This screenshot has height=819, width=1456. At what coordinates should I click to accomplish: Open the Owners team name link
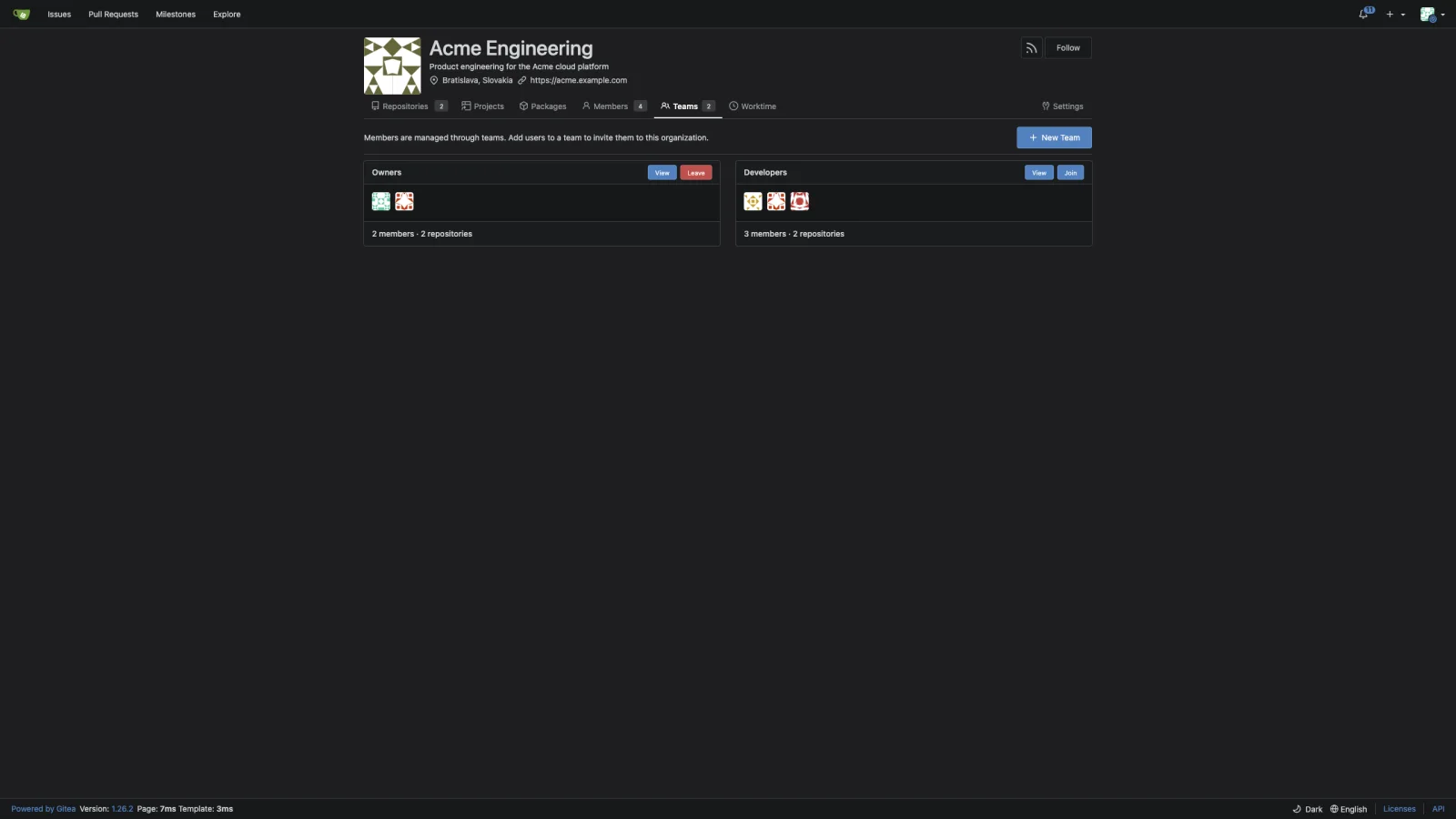pyautogui.click(x=387, y=173)
